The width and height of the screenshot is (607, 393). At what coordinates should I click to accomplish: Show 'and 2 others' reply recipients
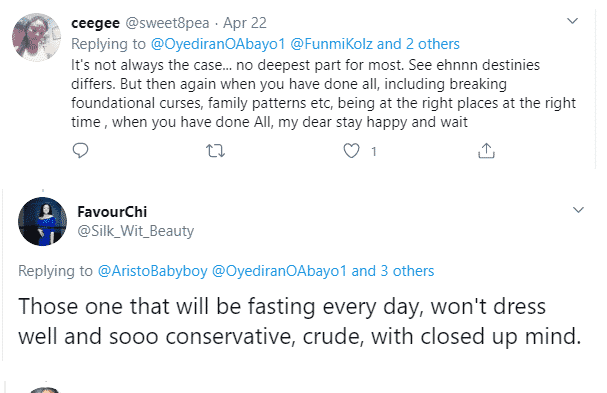pos(418,44)
